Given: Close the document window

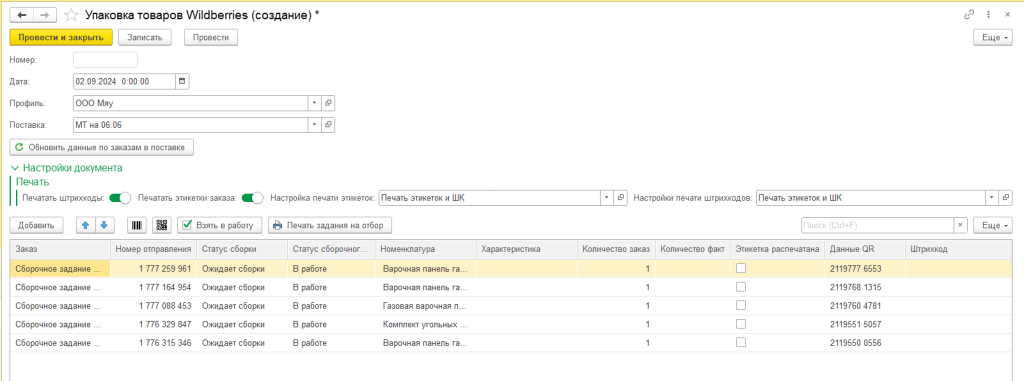Looking at the screenshot, I should click(1008, 14).
